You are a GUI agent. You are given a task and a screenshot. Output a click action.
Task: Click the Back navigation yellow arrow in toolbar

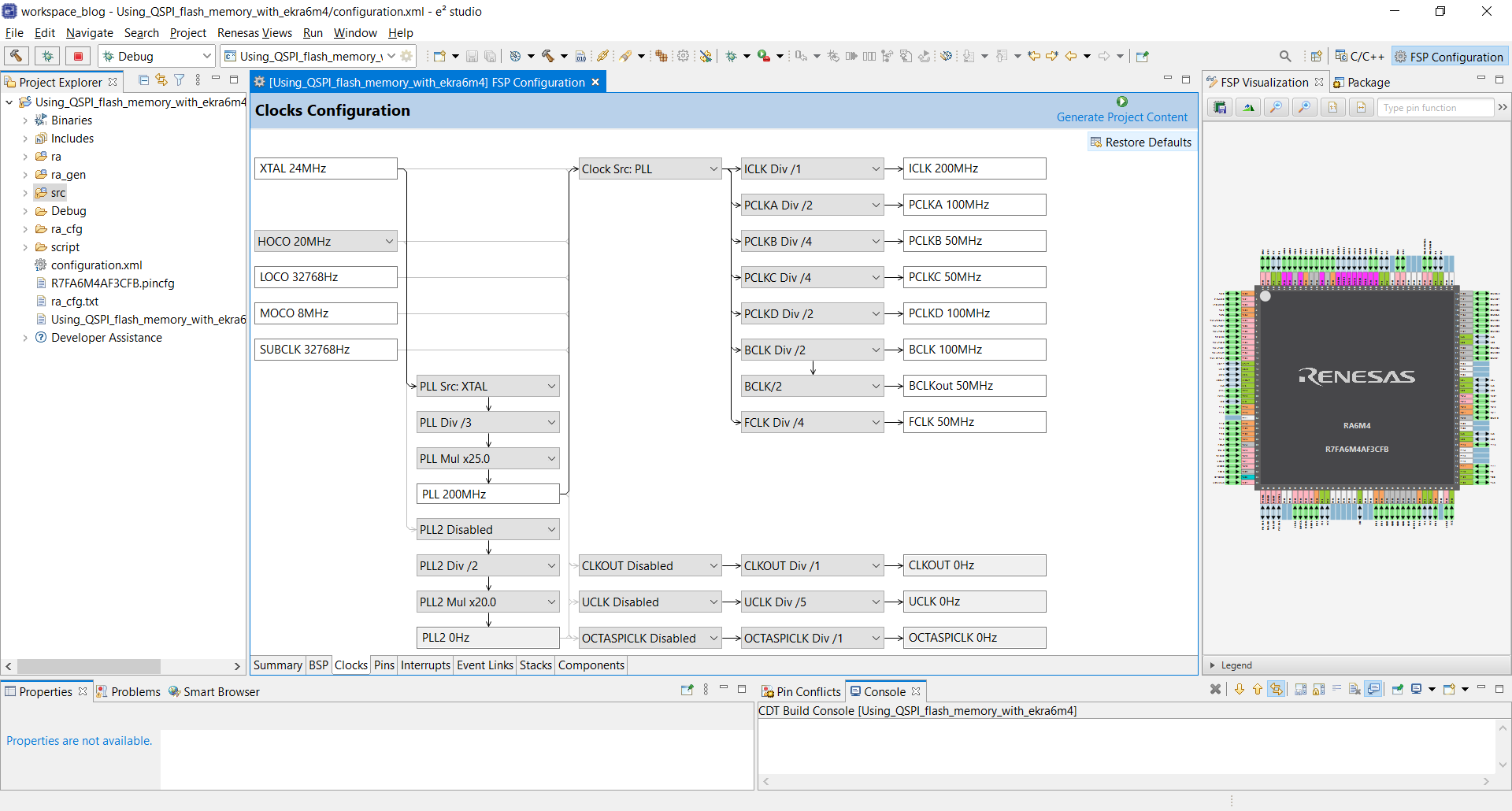click(1071, 56)
